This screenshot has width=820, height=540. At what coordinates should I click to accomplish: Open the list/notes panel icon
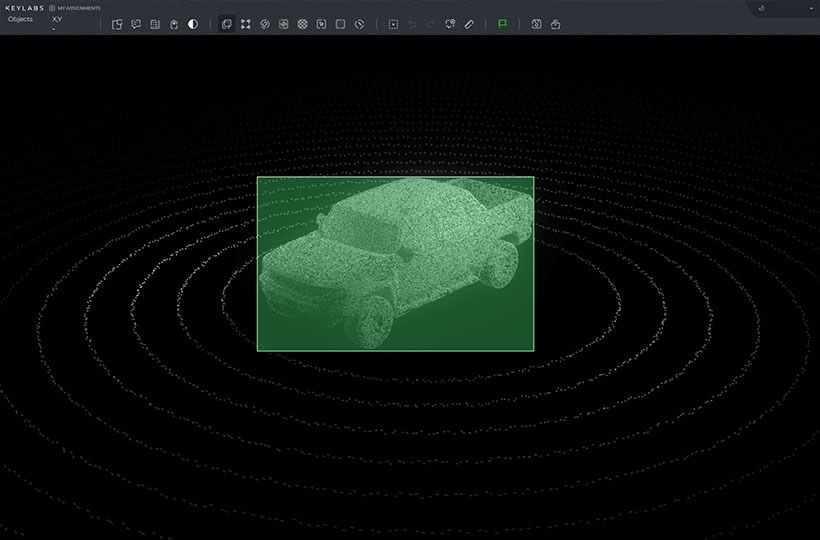pyautogui.click(x=155, y=24)
